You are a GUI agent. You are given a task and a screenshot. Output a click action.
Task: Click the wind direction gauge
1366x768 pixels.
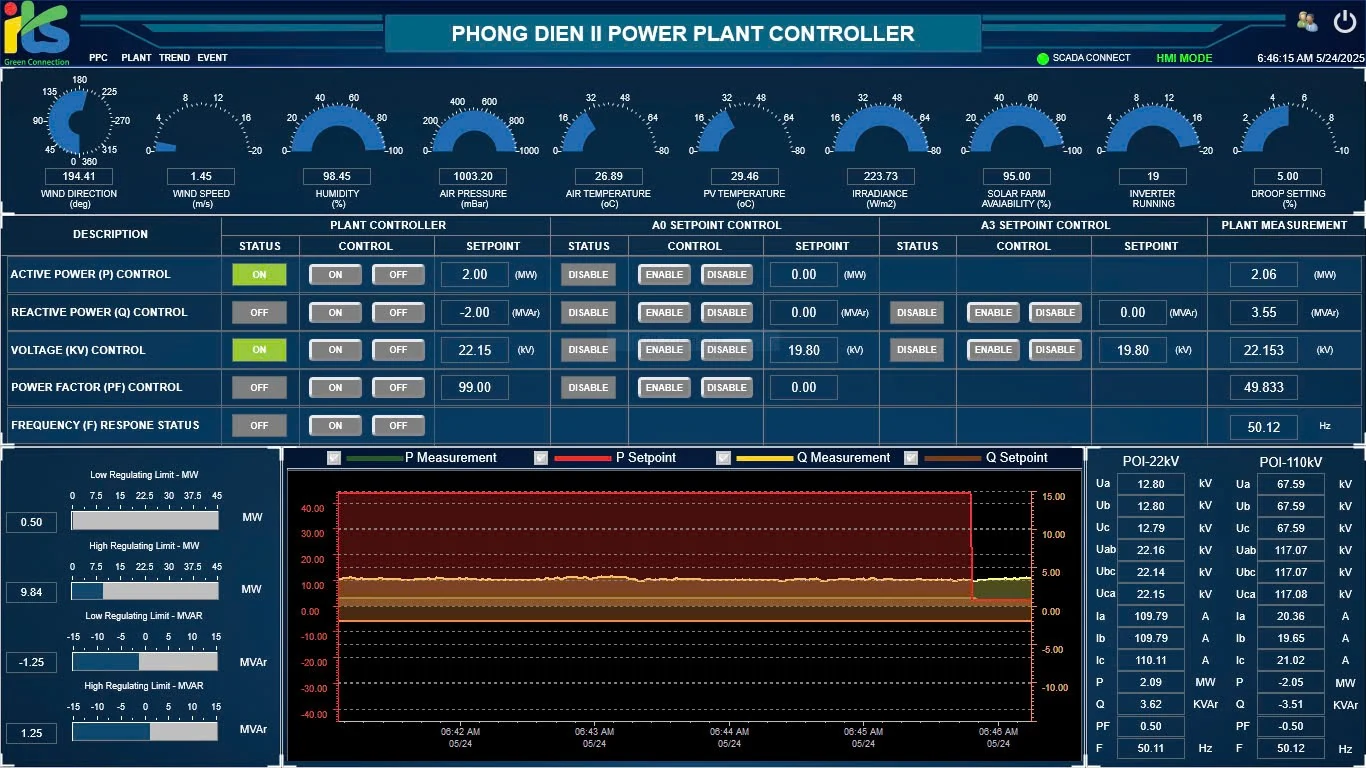[x=80, y=120]
